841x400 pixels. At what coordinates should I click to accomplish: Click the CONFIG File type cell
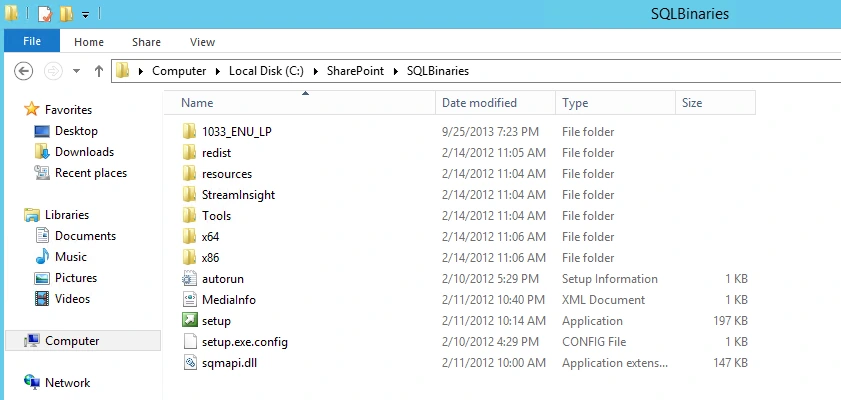point(594,342)
